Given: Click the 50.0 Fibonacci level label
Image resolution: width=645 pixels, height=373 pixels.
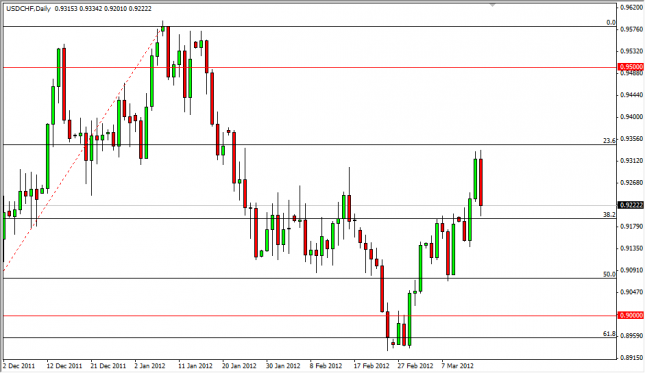Looking at the screenshot, I should [609, 274].
